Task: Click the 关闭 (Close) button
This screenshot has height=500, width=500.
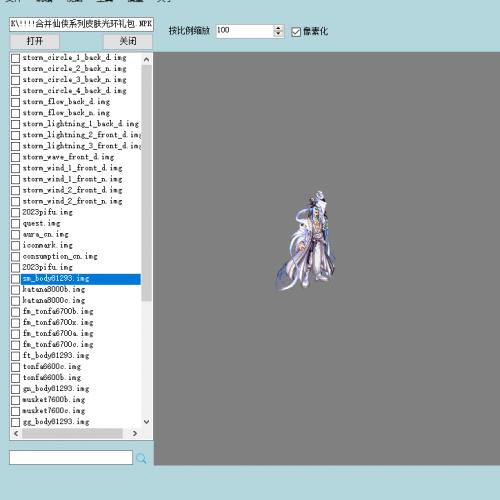Action: tap(128, 41)
